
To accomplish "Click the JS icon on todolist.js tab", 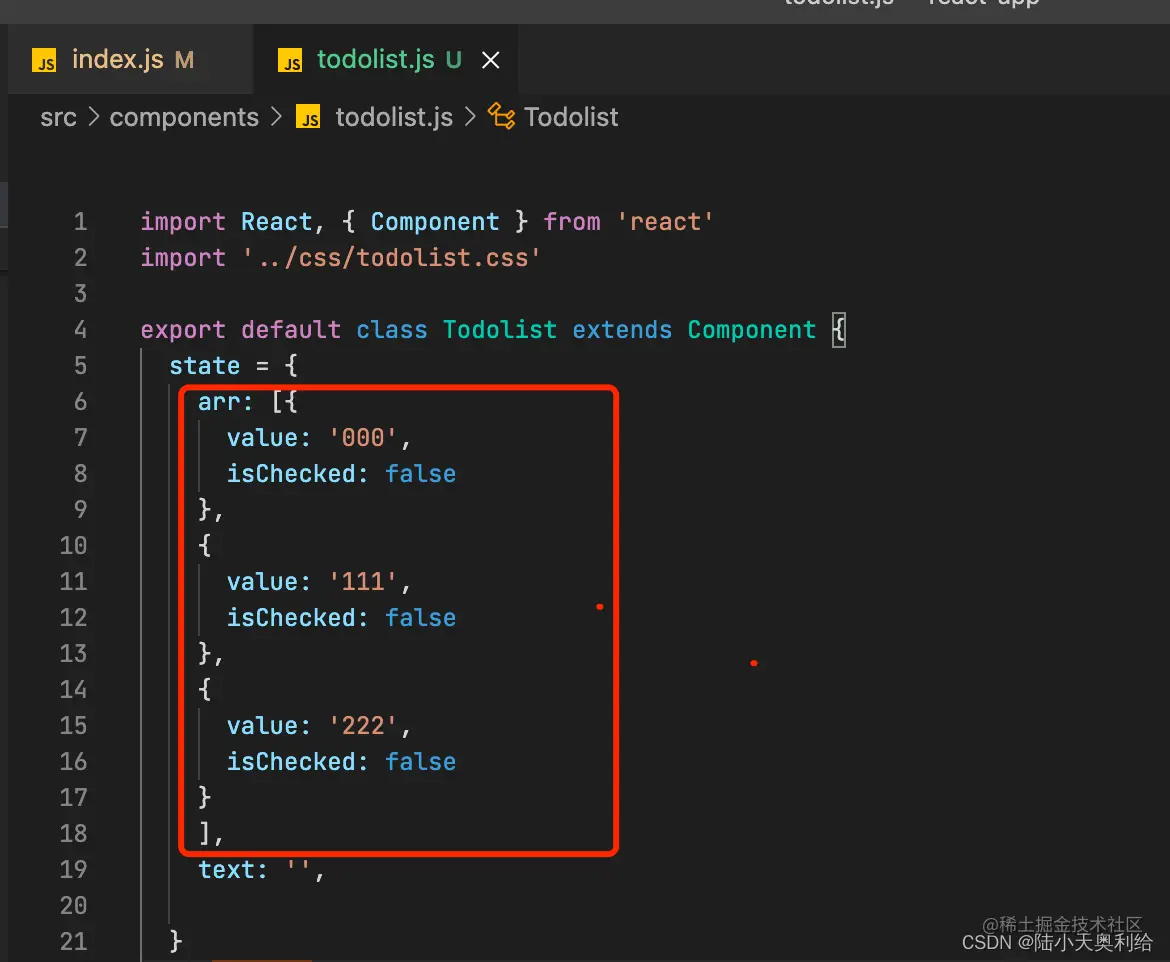I will pos(290,60).
